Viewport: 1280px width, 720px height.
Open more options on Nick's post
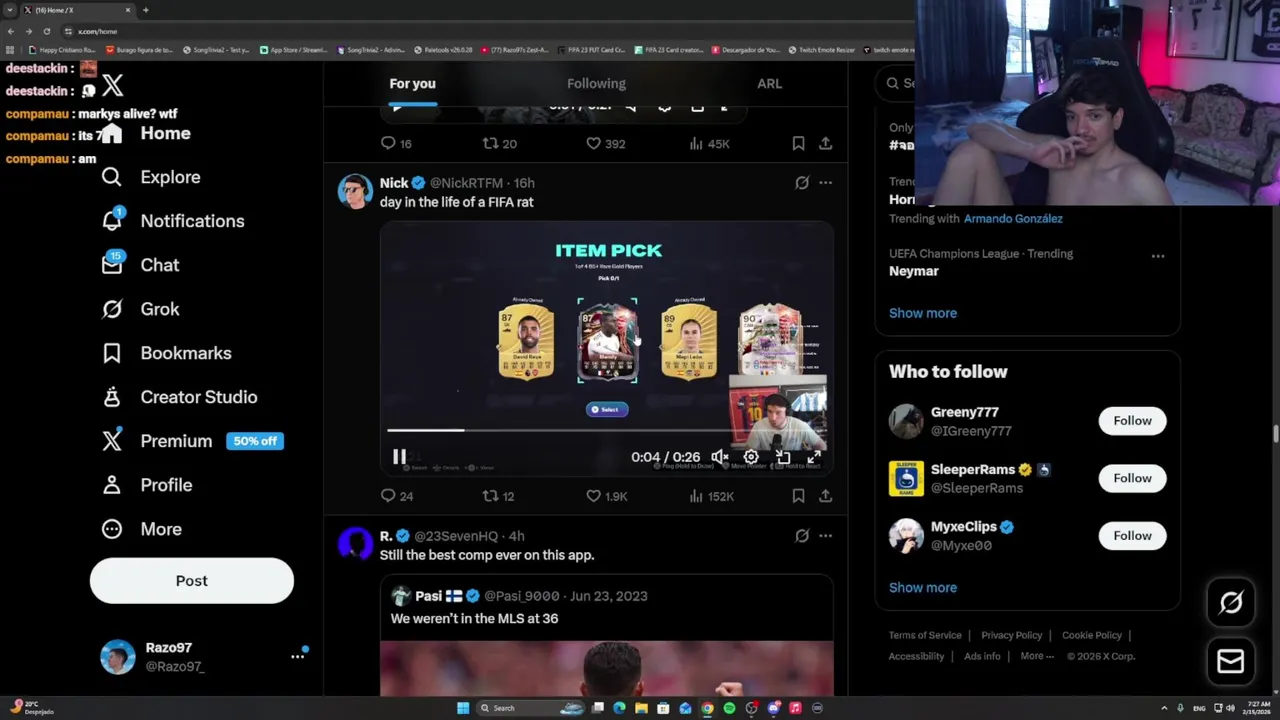(825, 183)
